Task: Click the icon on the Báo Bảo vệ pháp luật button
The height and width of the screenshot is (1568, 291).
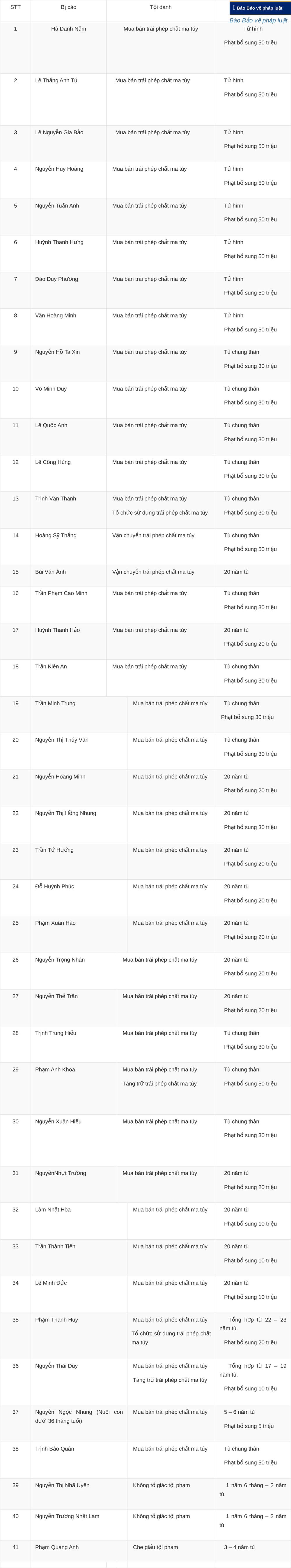Action: point(234,8)
